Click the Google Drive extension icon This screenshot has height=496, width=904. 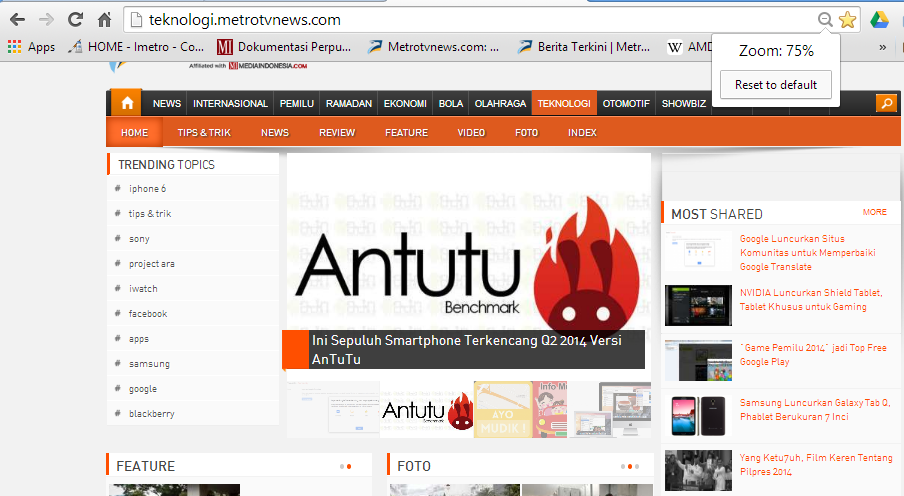879,19
